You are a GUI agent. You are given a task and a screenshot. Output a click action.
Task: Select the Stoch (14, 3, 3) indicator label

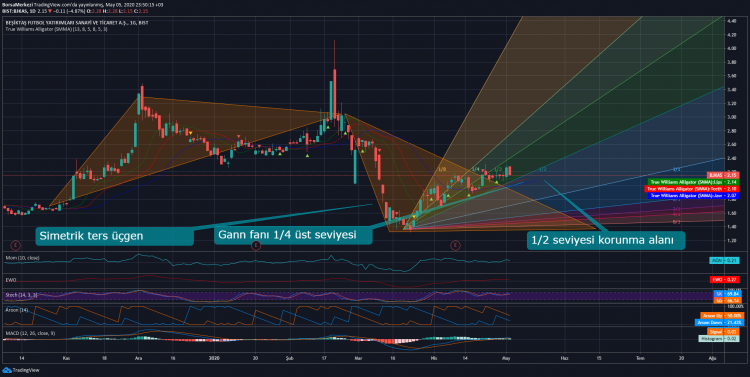[x=22, y=295]
